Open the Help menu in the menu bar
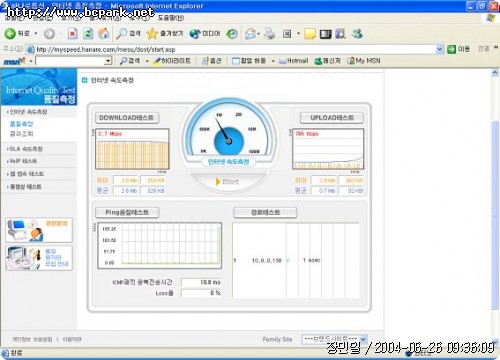This screenshot has width=500, height=360. click(x=171, y=18)
